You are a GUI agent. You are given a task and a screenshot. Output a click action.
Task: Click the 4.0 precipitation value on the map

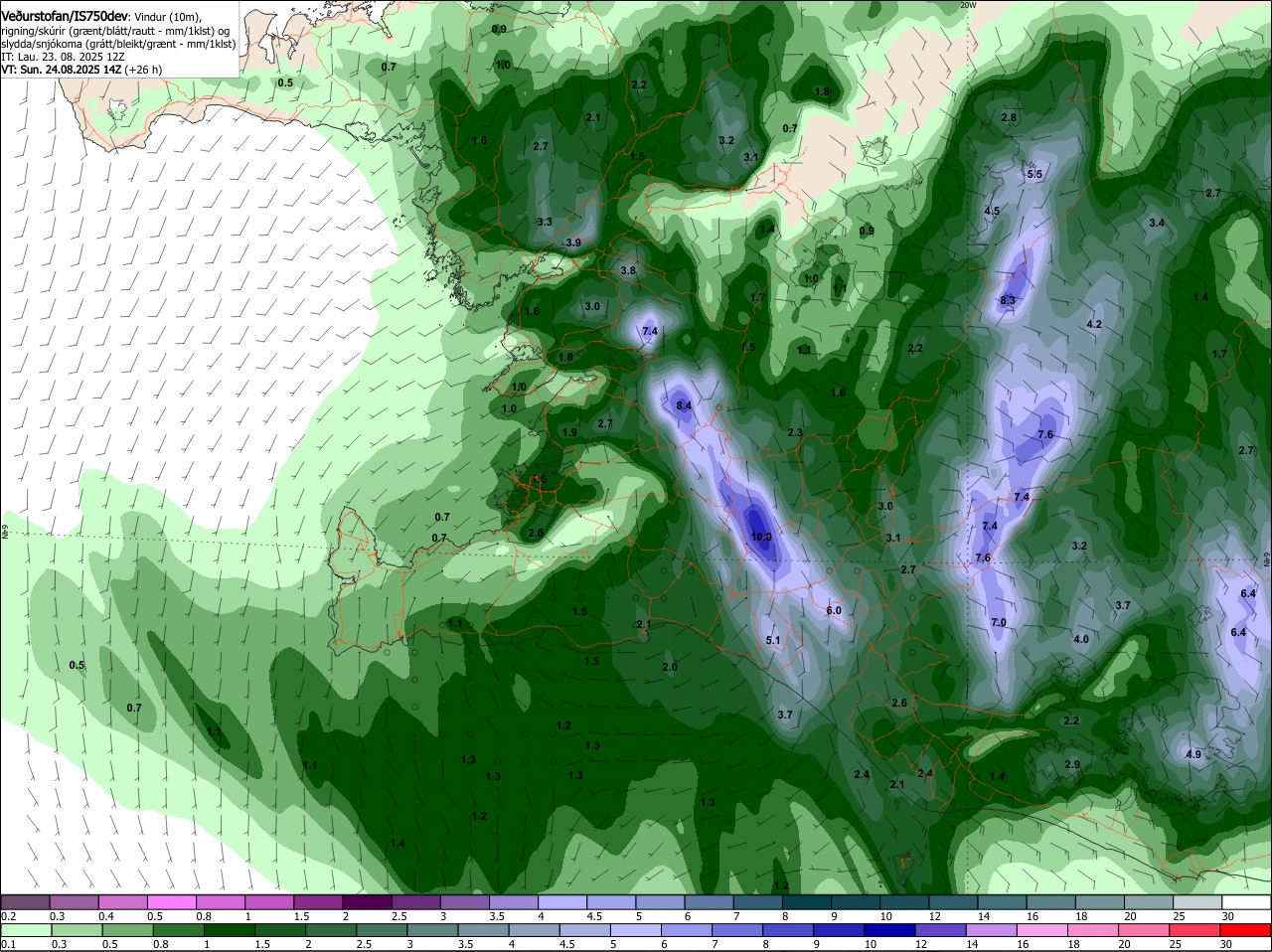[1081, 639]
